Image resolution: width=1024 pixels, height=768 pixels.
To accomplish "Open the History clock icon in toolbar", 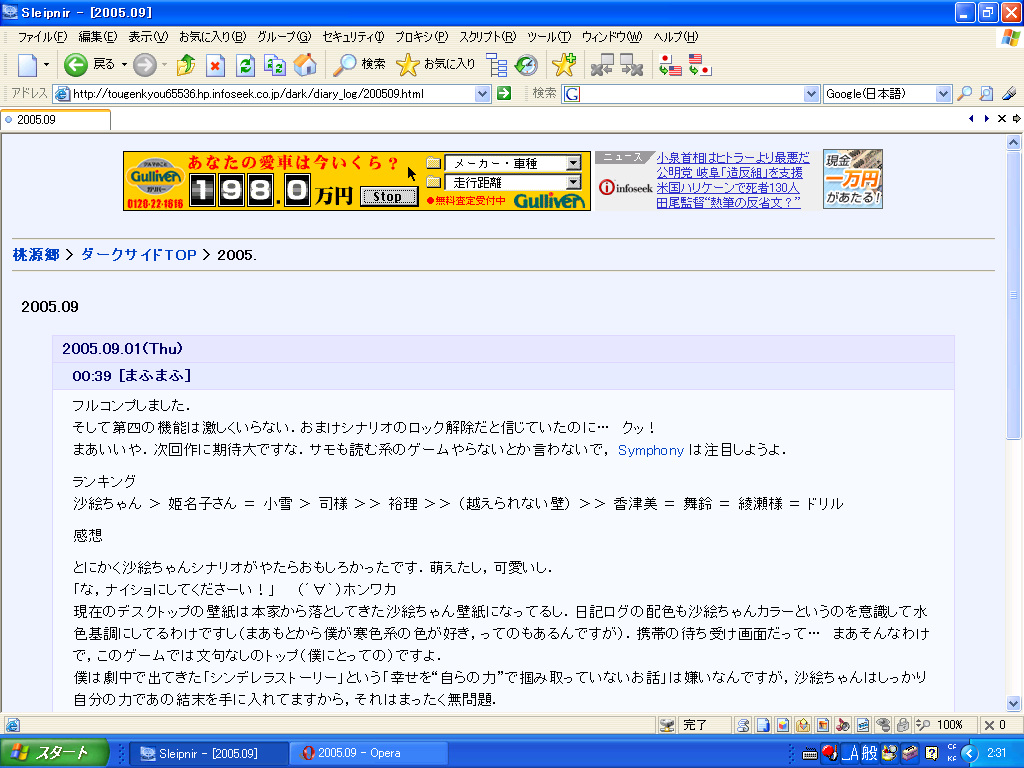I will click(526, 66).
